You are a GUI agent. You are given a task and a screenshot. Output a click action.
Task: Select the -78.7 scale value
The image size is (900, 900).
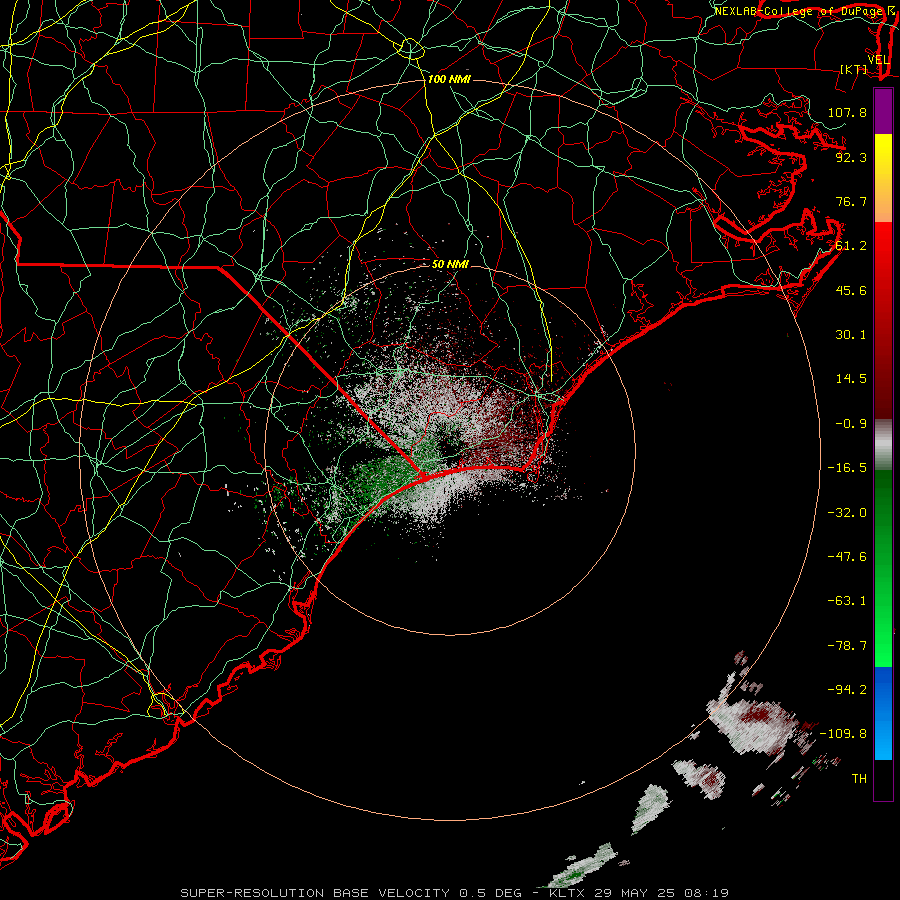[x=847, y=646]
